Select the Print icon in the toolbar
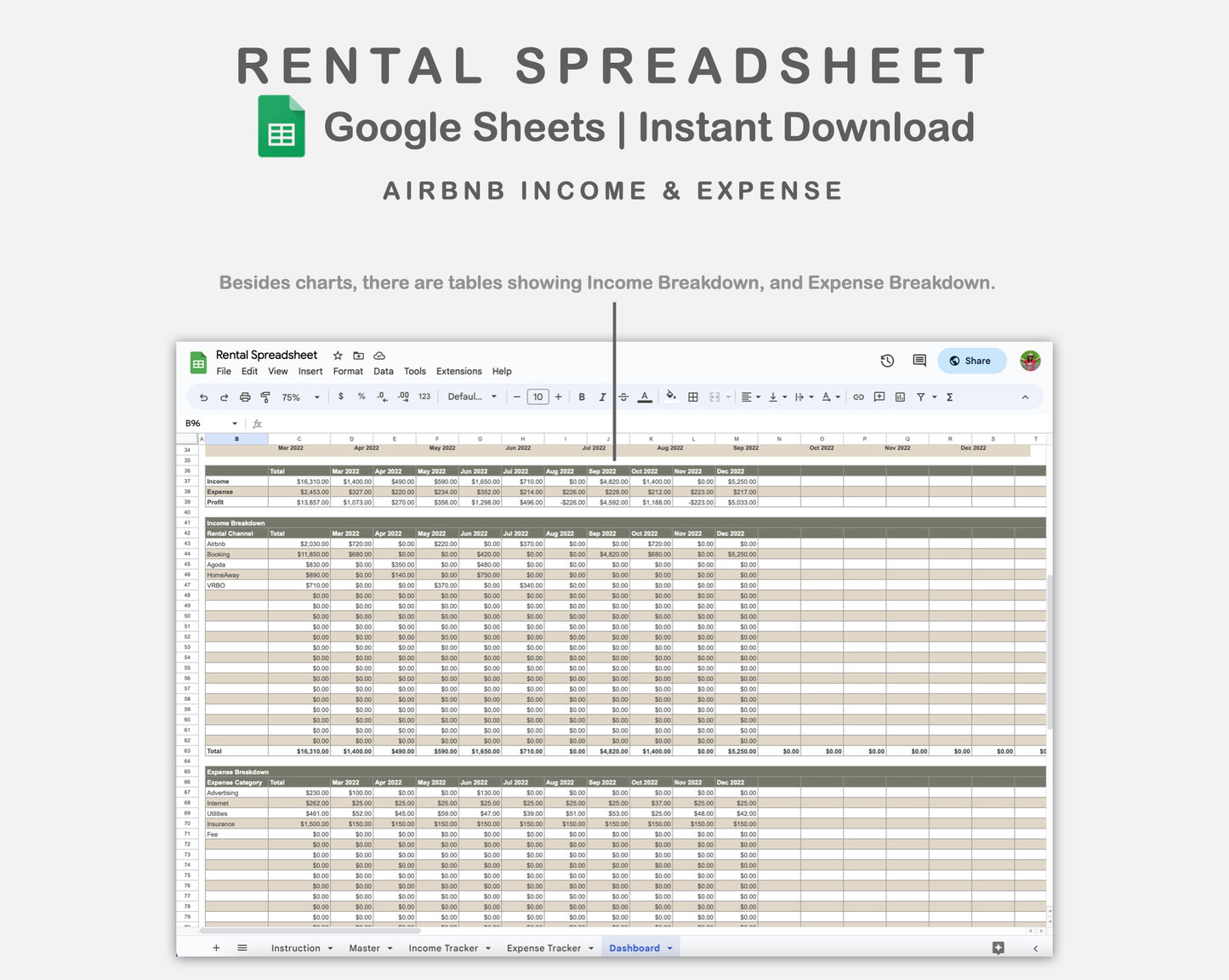This screenshot has width=1229, height=980. (x=245, y=396)
